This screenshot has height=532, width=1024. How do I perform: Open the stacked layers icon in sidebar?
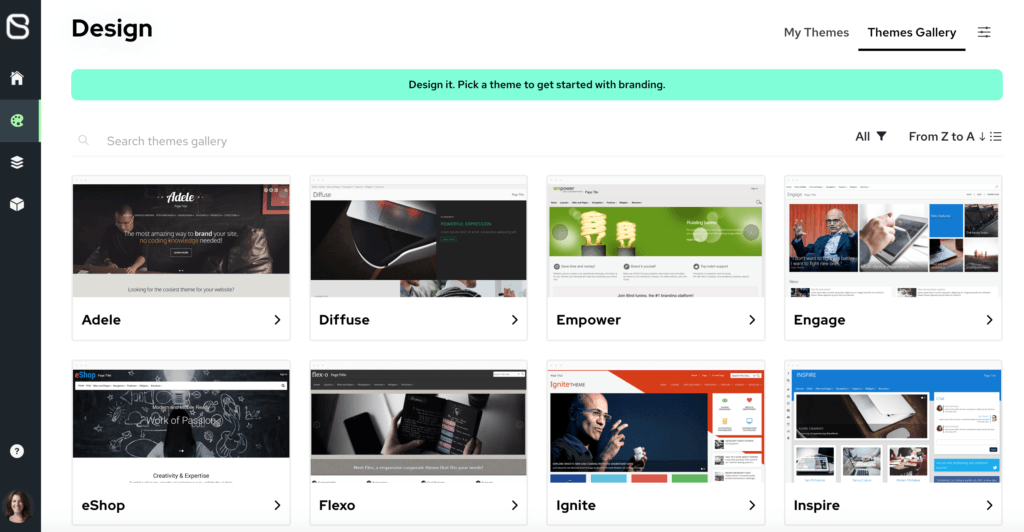(17, 163)
